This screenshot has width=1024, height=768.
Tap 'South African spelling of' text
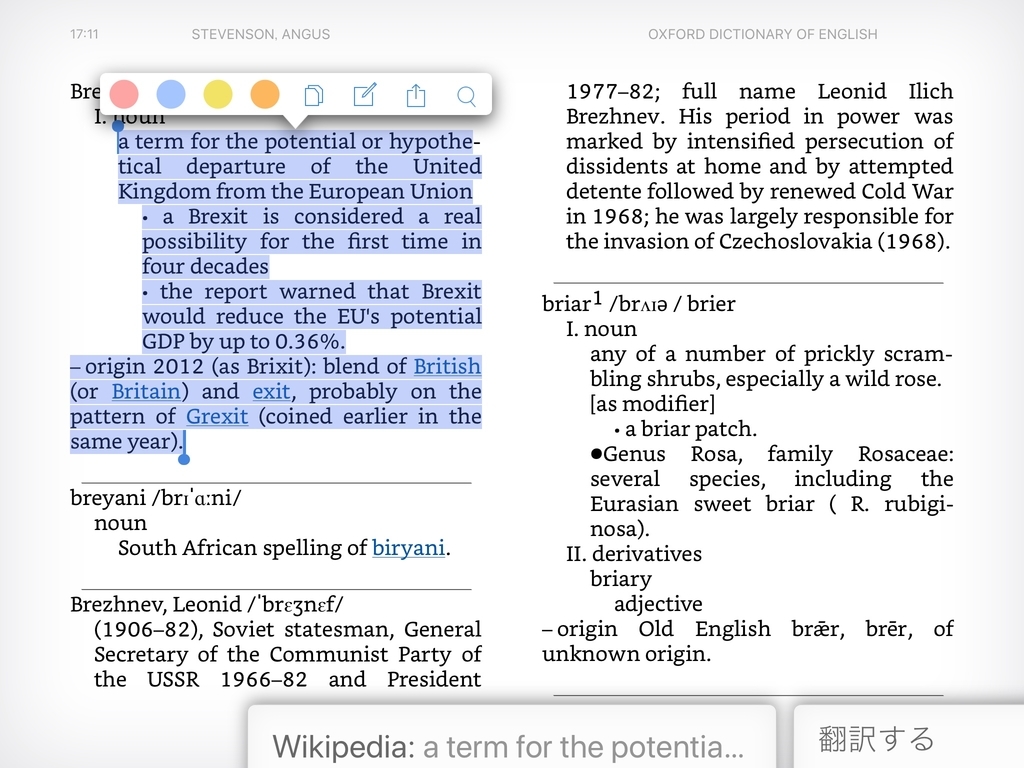[242, 547]
